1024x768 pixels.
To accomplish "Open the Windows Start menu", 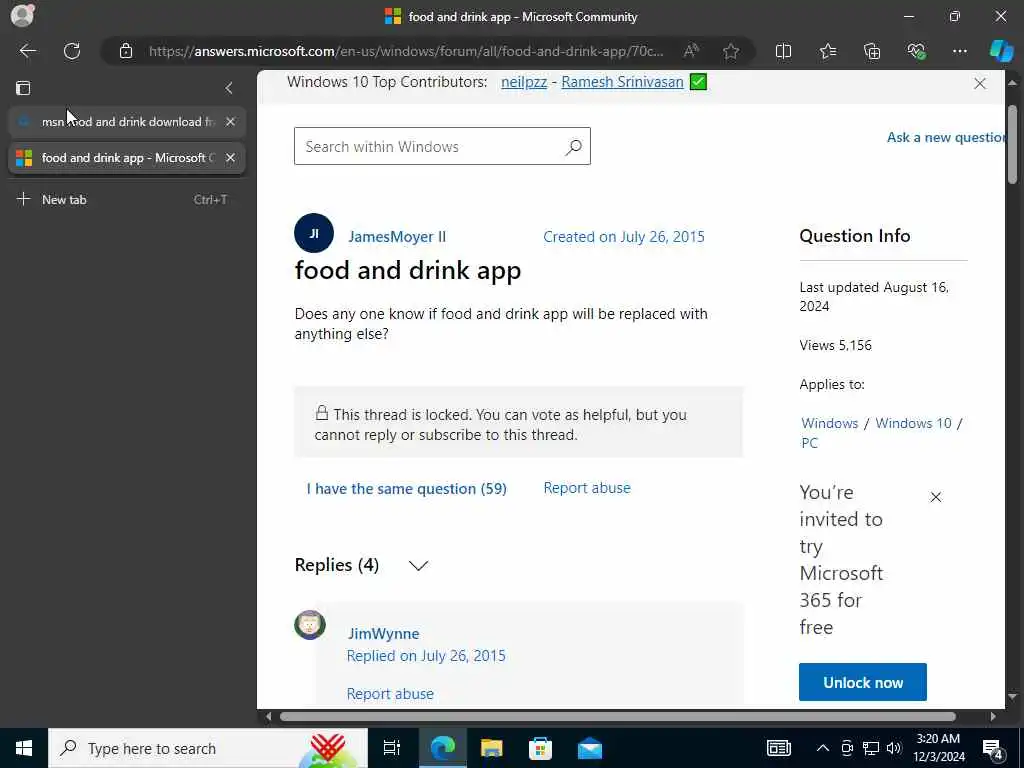I will click(x=24, y=748).
